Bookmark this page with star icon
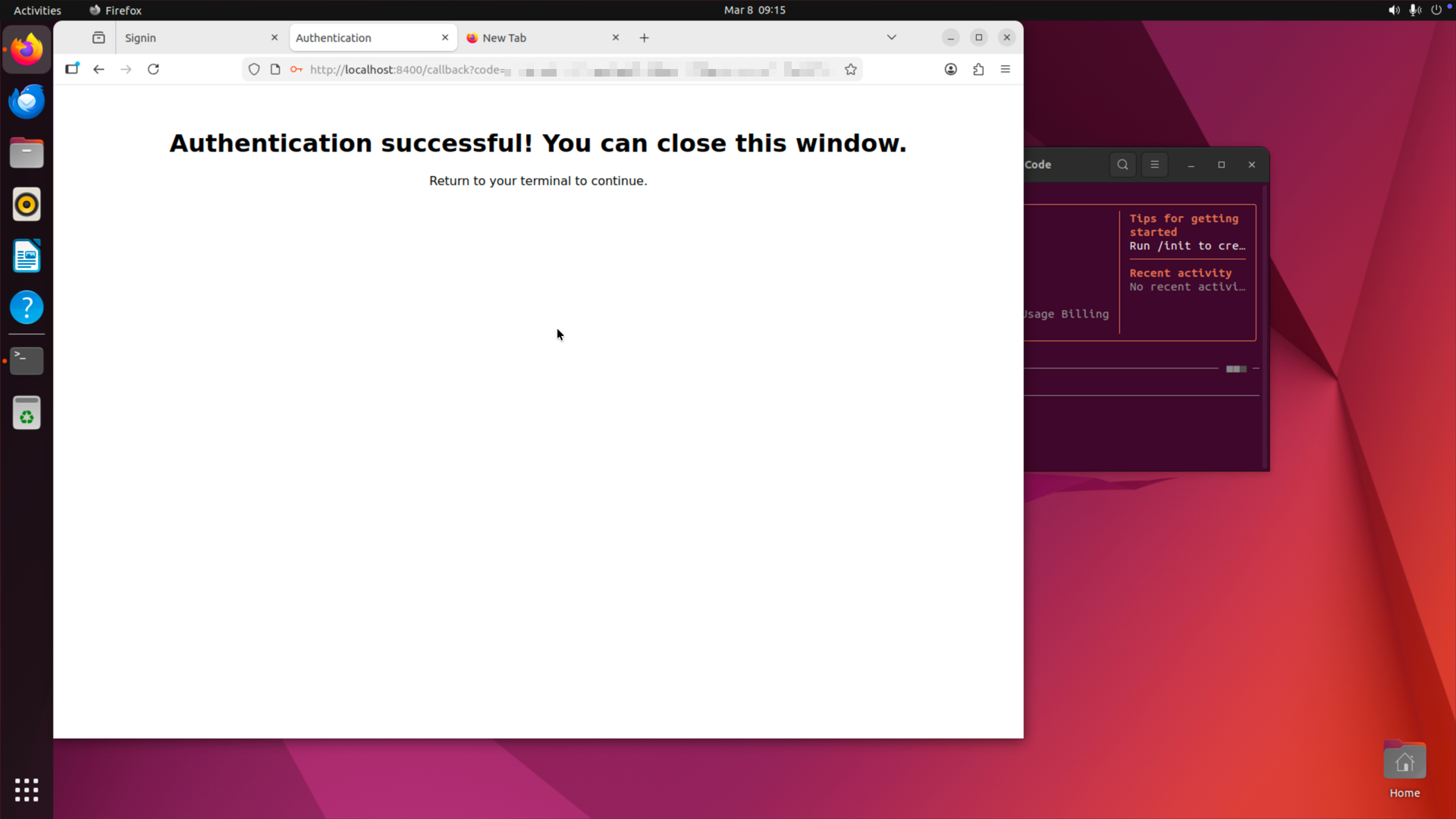Image resolution: width=1456 pixels, height=819 pixels. [851, 69]
